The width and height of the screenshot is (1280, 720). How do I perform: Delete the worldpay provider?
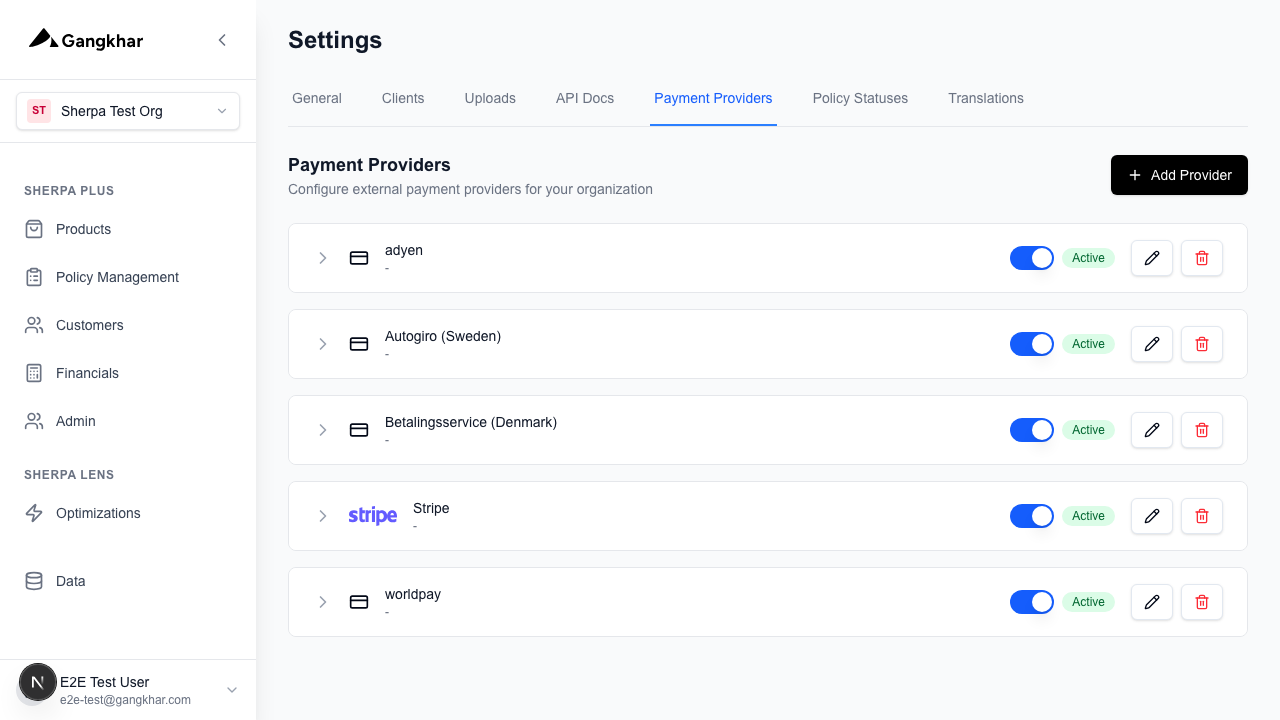pos(1202,602)
